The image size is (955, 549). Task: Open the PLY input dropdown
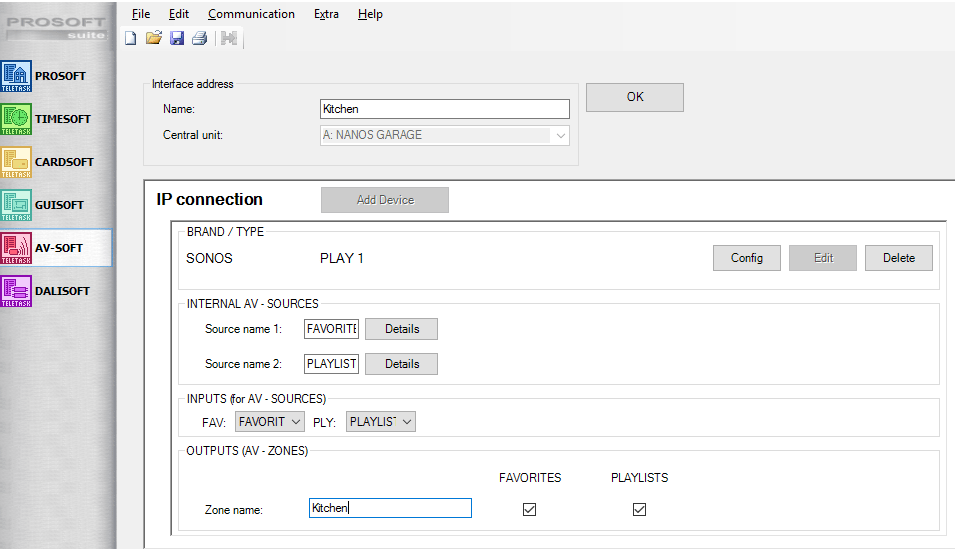coord(380,422)
